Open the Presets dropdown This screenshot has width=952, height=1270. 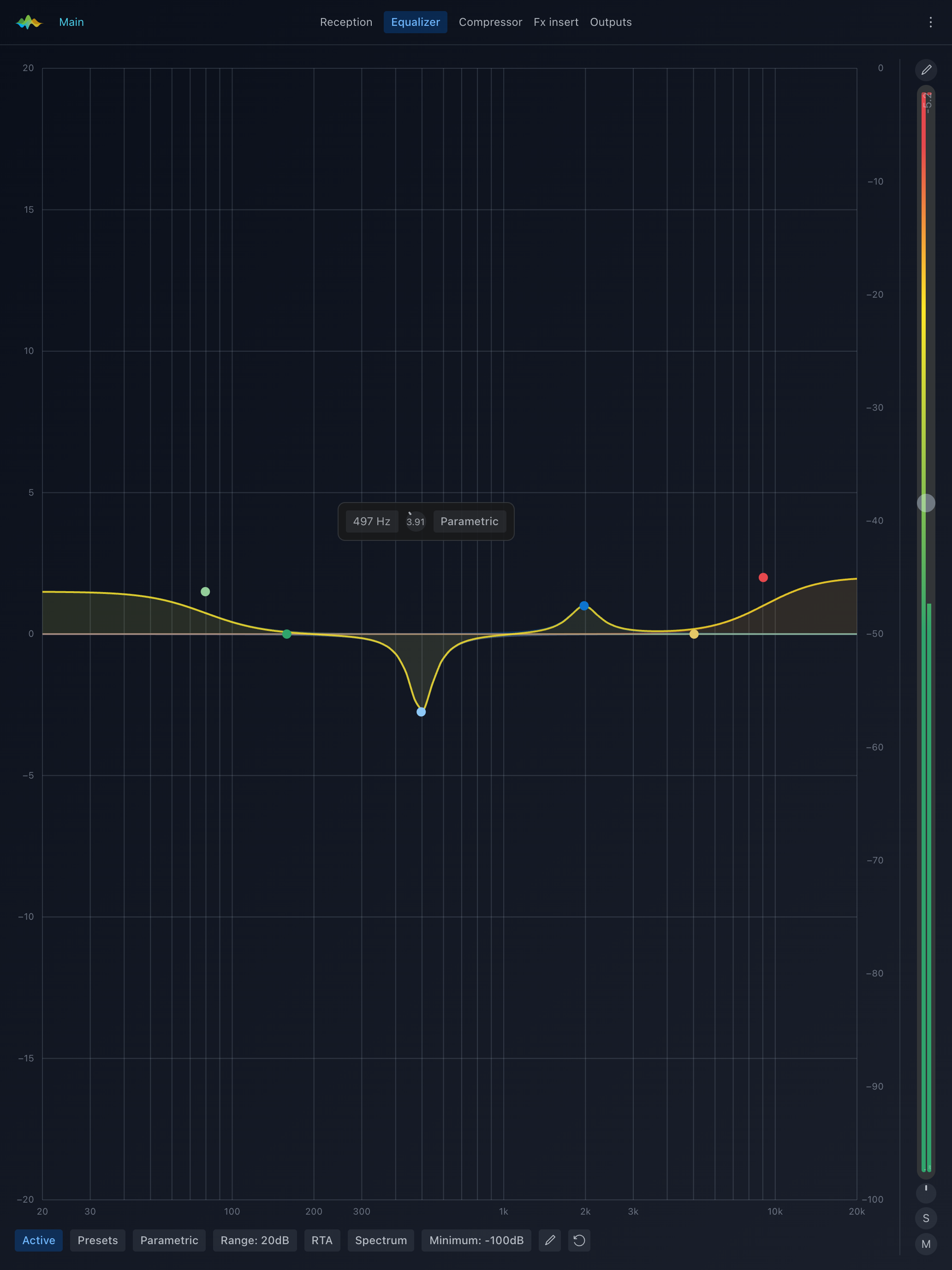(98, 1240)
